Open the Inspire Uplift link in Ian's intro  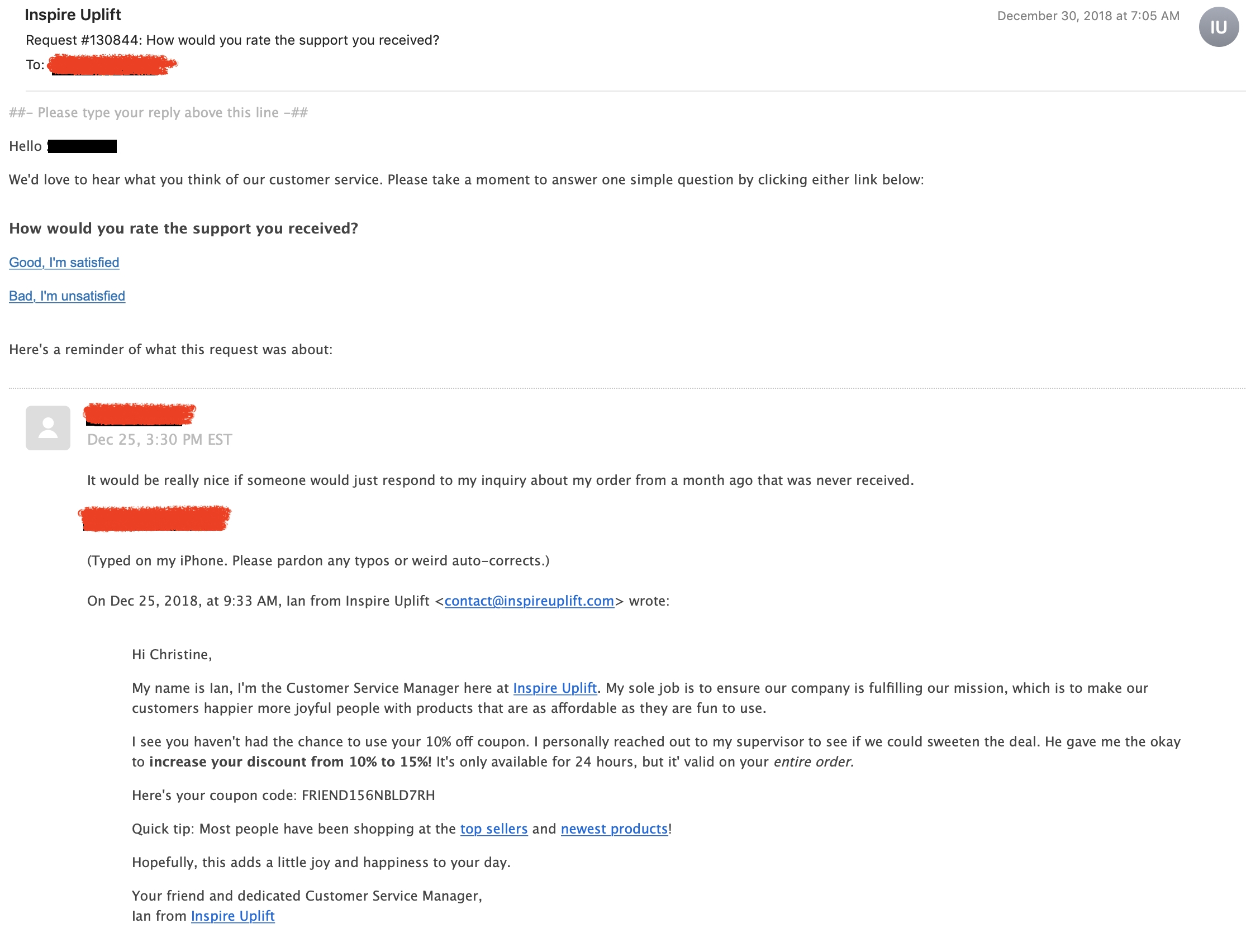(x=555, y=688)
